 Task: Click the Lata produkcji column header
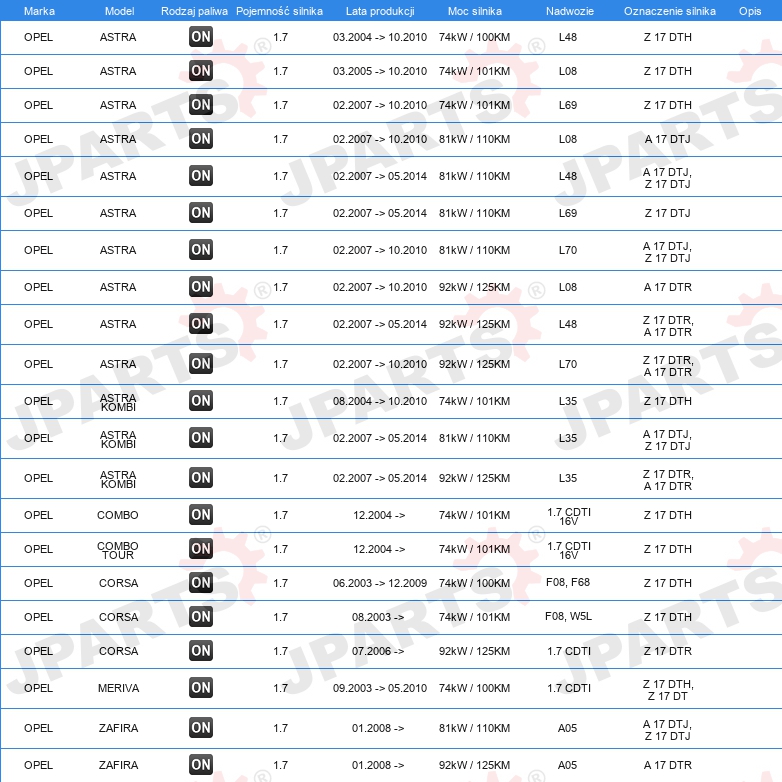[380, 11]
